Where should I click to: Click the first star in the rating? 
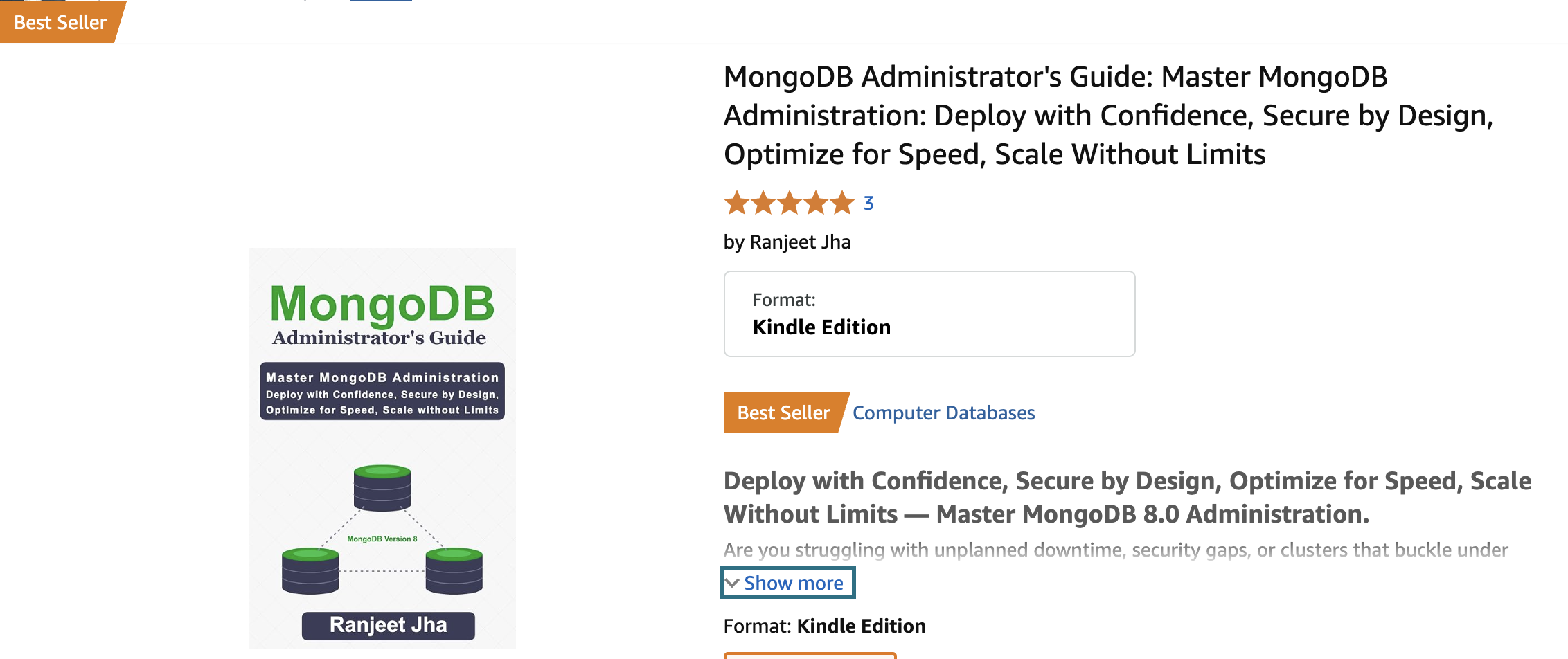point(737,203)
